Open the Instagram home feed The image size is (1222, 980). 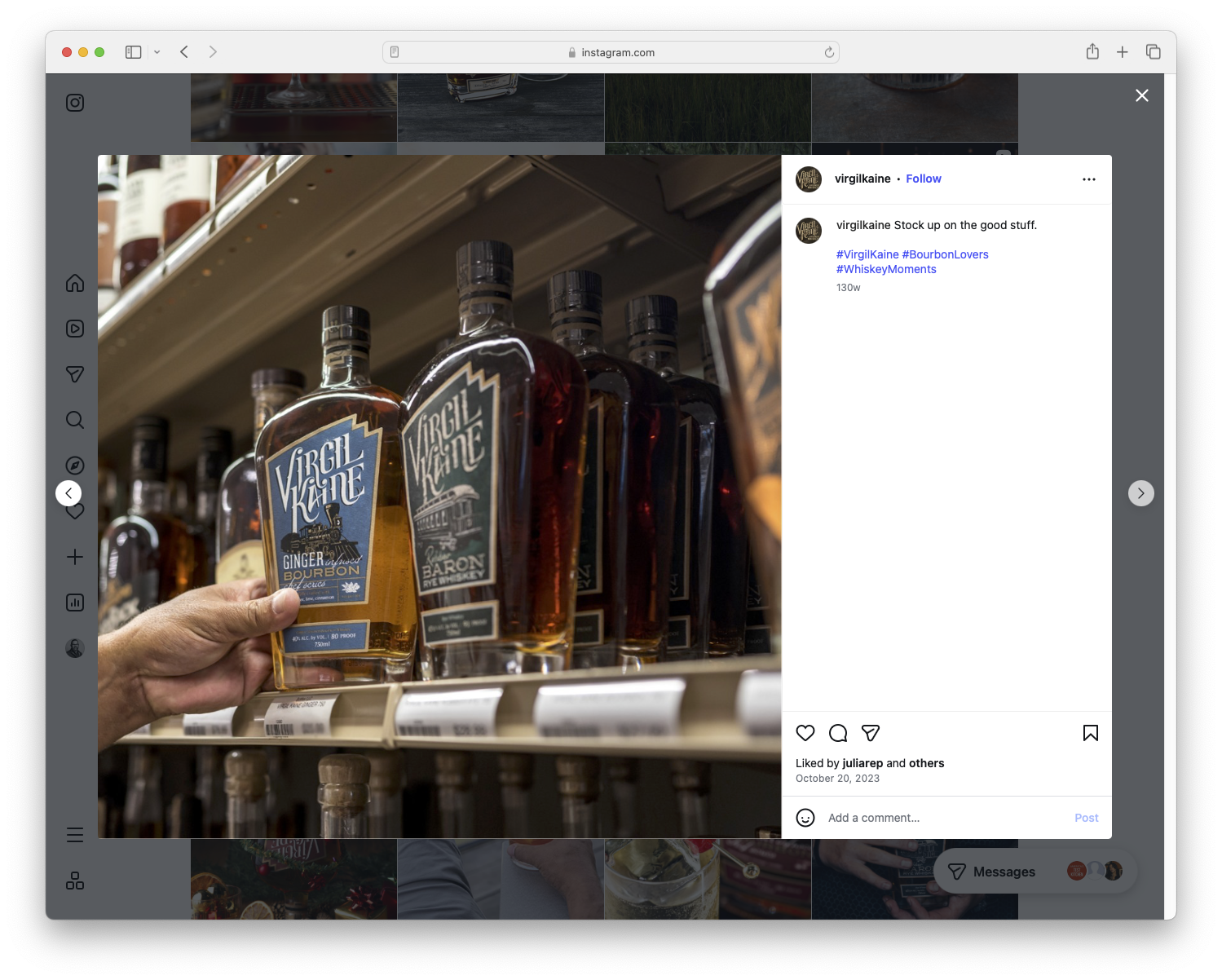(x=74, y=283)
